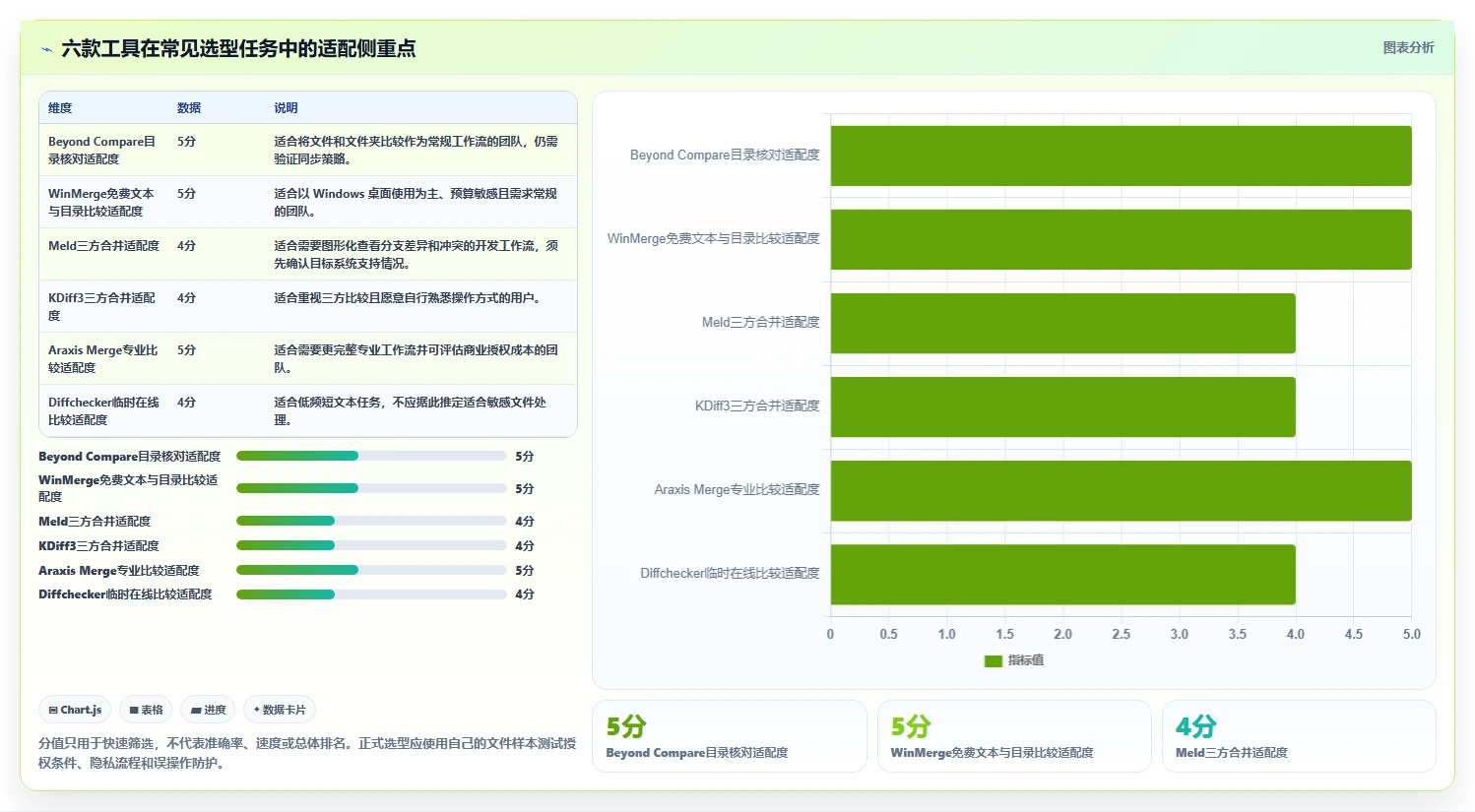The image size is (1475, 812).
Task: Click the 4分 score in the KDiff3 table row
Action: [x=186, y=297]
